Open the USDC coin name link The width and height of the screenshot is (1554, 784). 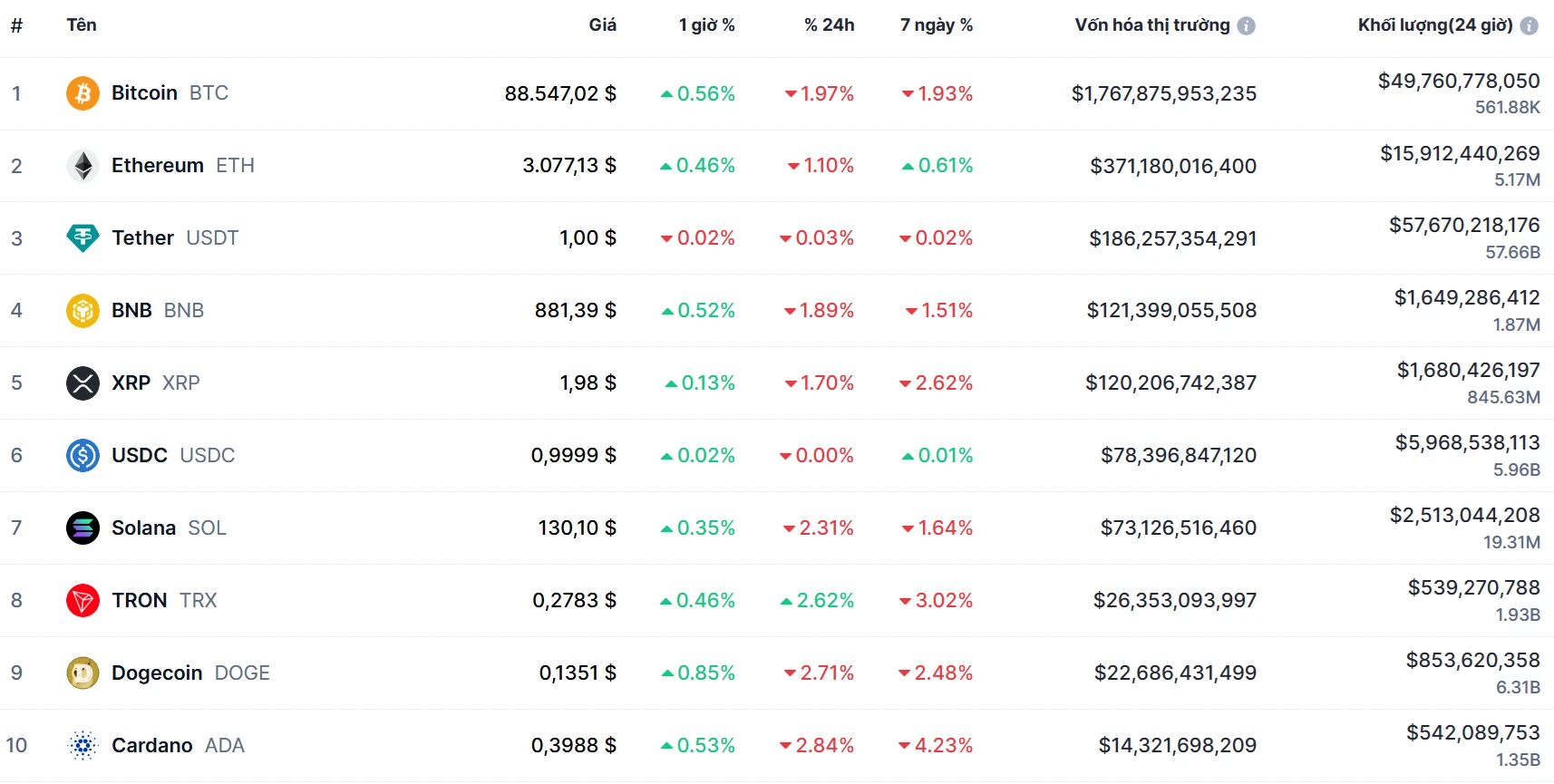pos(140,455)
